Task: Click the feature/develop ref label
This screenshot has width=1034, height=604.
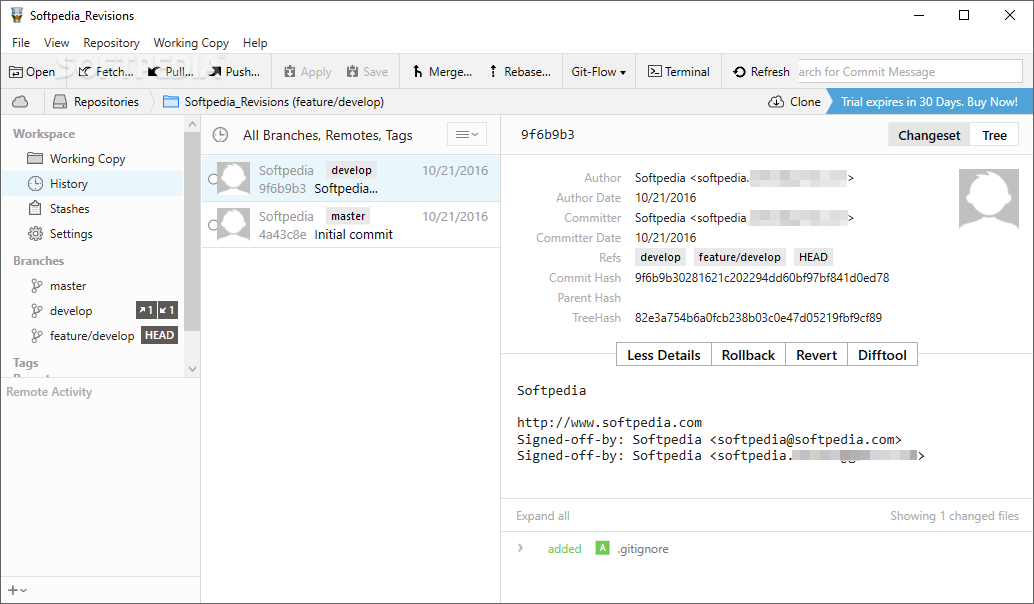Action: click(x=740, y=257)
